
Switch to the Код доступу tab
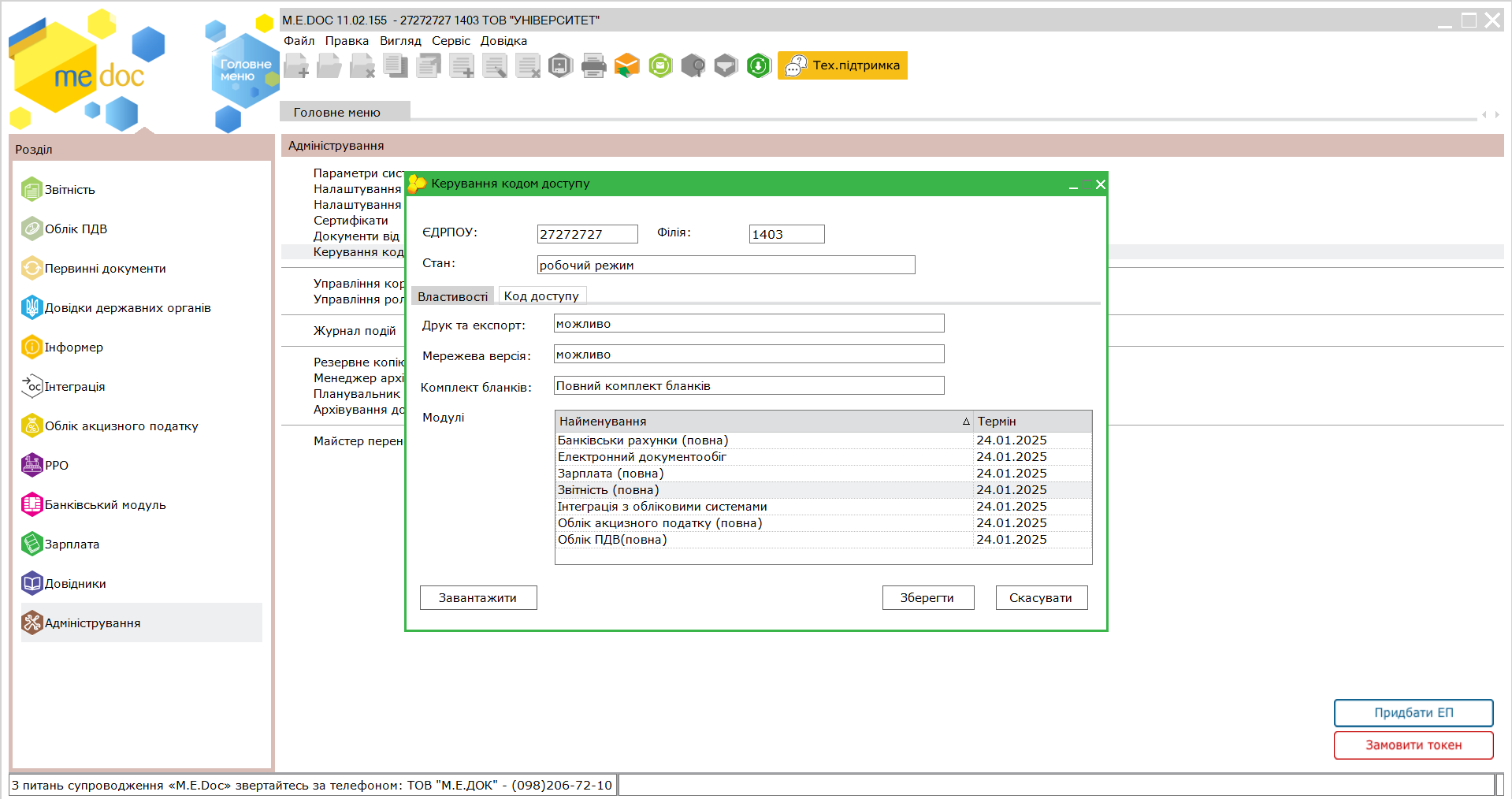click(541, 296)
